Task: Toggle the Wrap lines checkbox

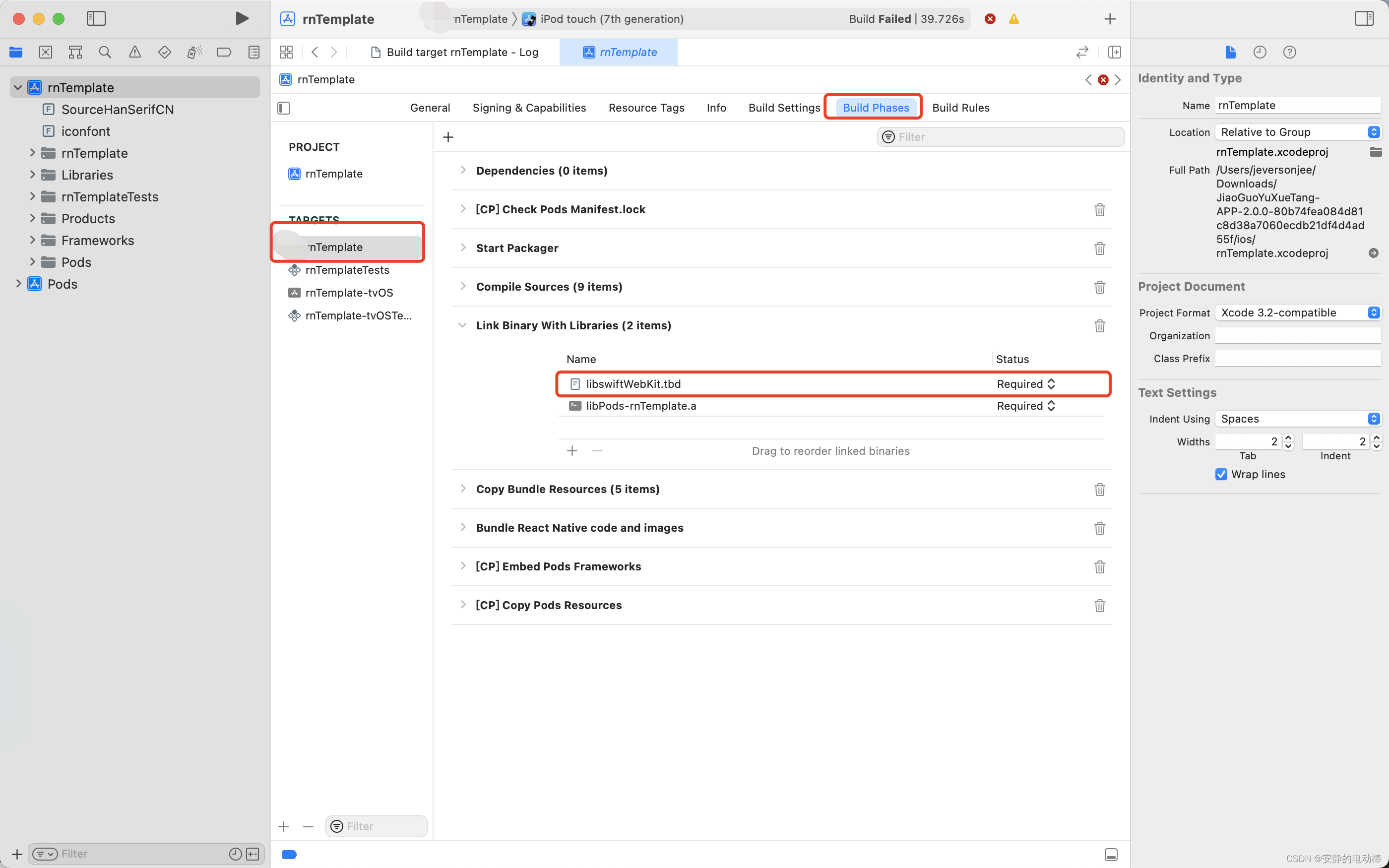Action: tap(1221, 474)
